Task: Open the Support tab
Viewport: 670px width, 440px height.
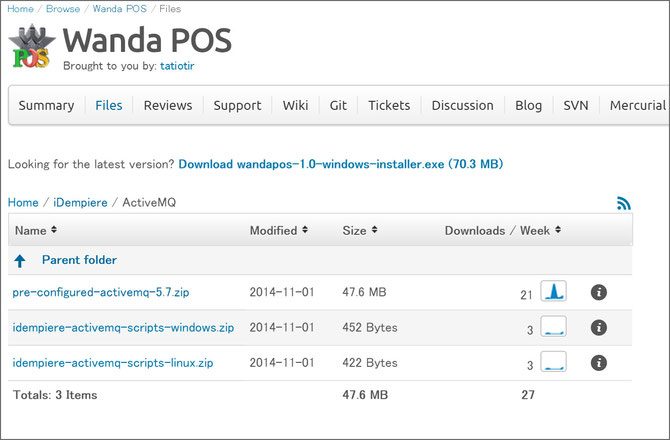Action: point(237,106)
